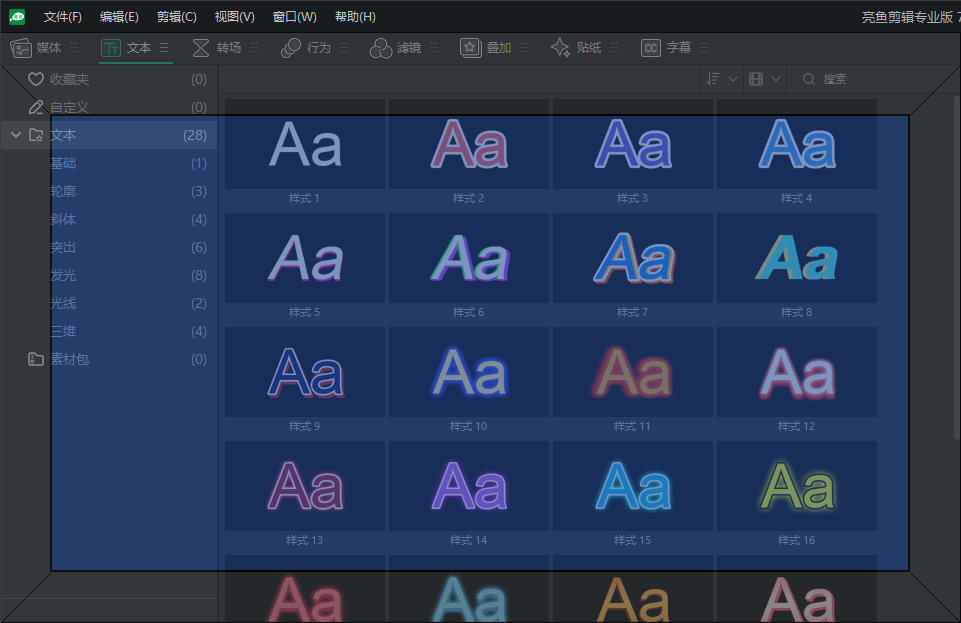Viewport: 961px width, 623px height.
Task: Open the 帮助(H) menu
Action: [355, 17]
